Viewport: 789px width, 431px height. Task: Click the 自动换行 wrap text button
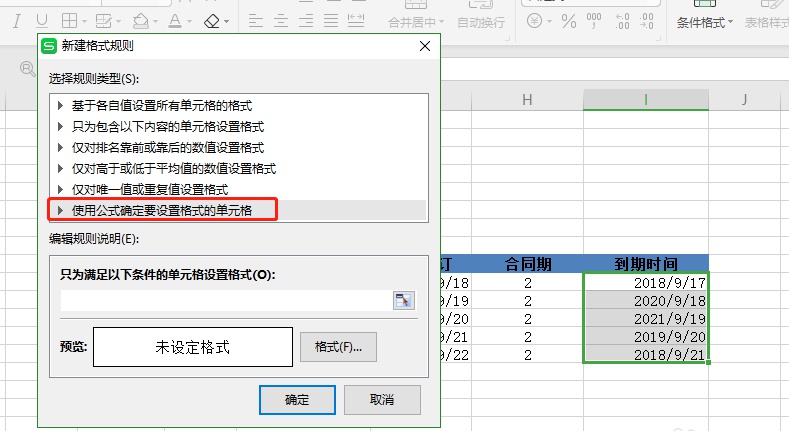point(481,23)
